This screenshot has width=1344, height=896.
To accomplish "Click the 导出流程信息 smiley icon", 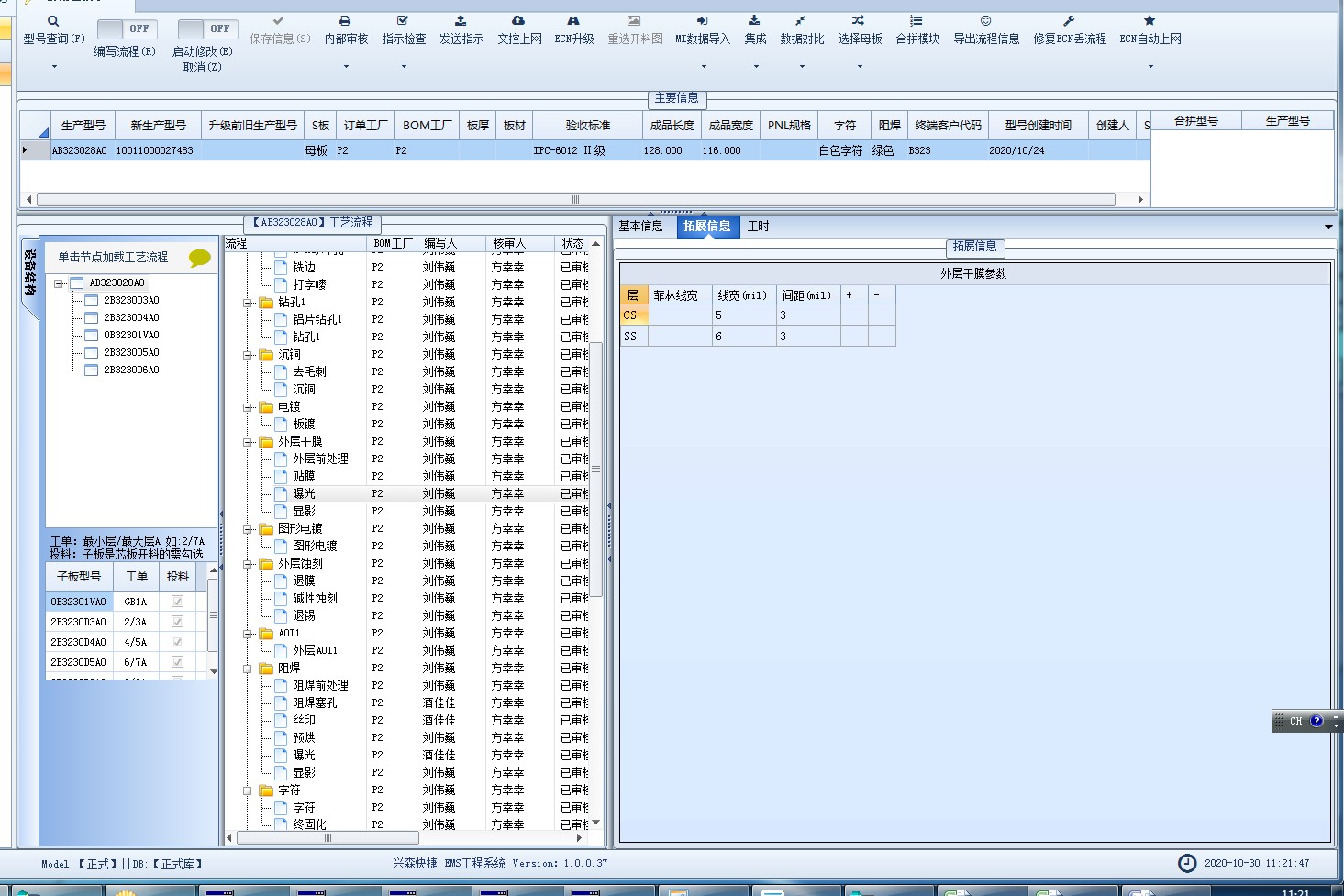I will 985,20.
